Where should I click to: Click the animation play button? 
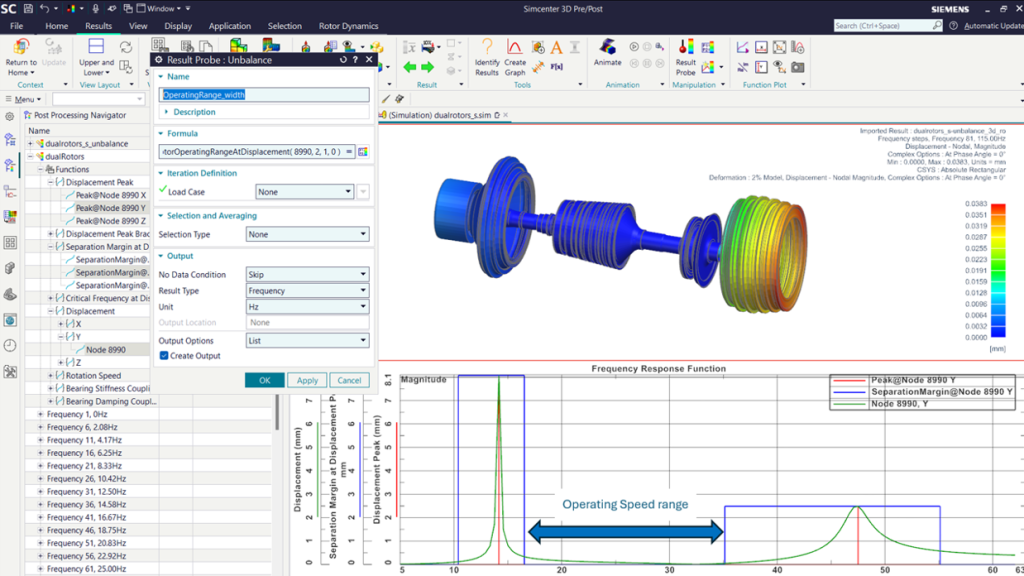pyautogui.click(x=633, y=47)
